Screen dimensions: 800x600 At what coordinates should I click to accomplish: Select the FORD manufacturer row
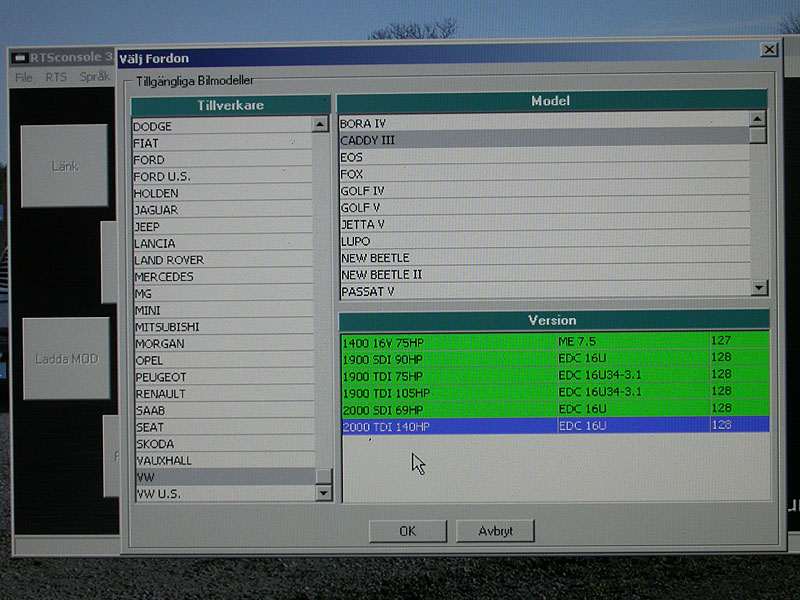click(222, 160)
